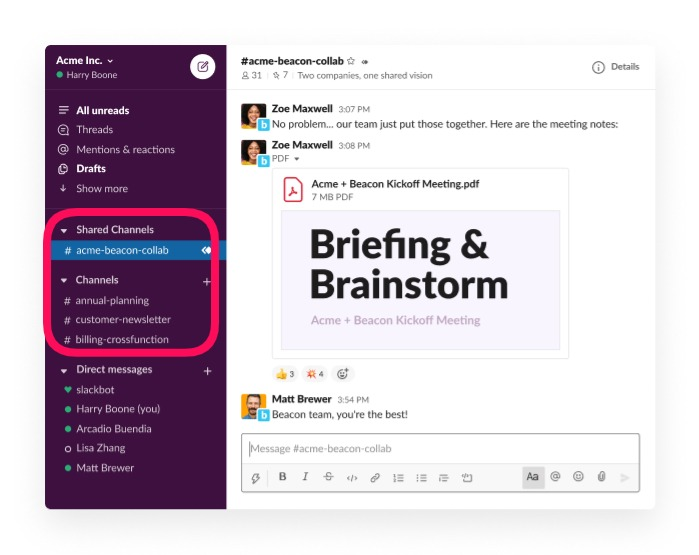Click the channel topic 'Two companies, one shared vision'
The image size is (699, 555).
click(x=365, y=75)
